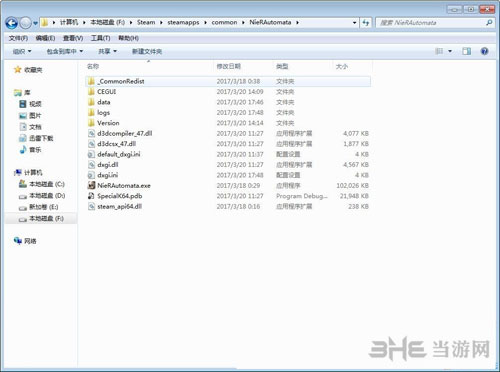Click common in the address breadcrumb
This screenshot has height=372, width=500.
224,22
